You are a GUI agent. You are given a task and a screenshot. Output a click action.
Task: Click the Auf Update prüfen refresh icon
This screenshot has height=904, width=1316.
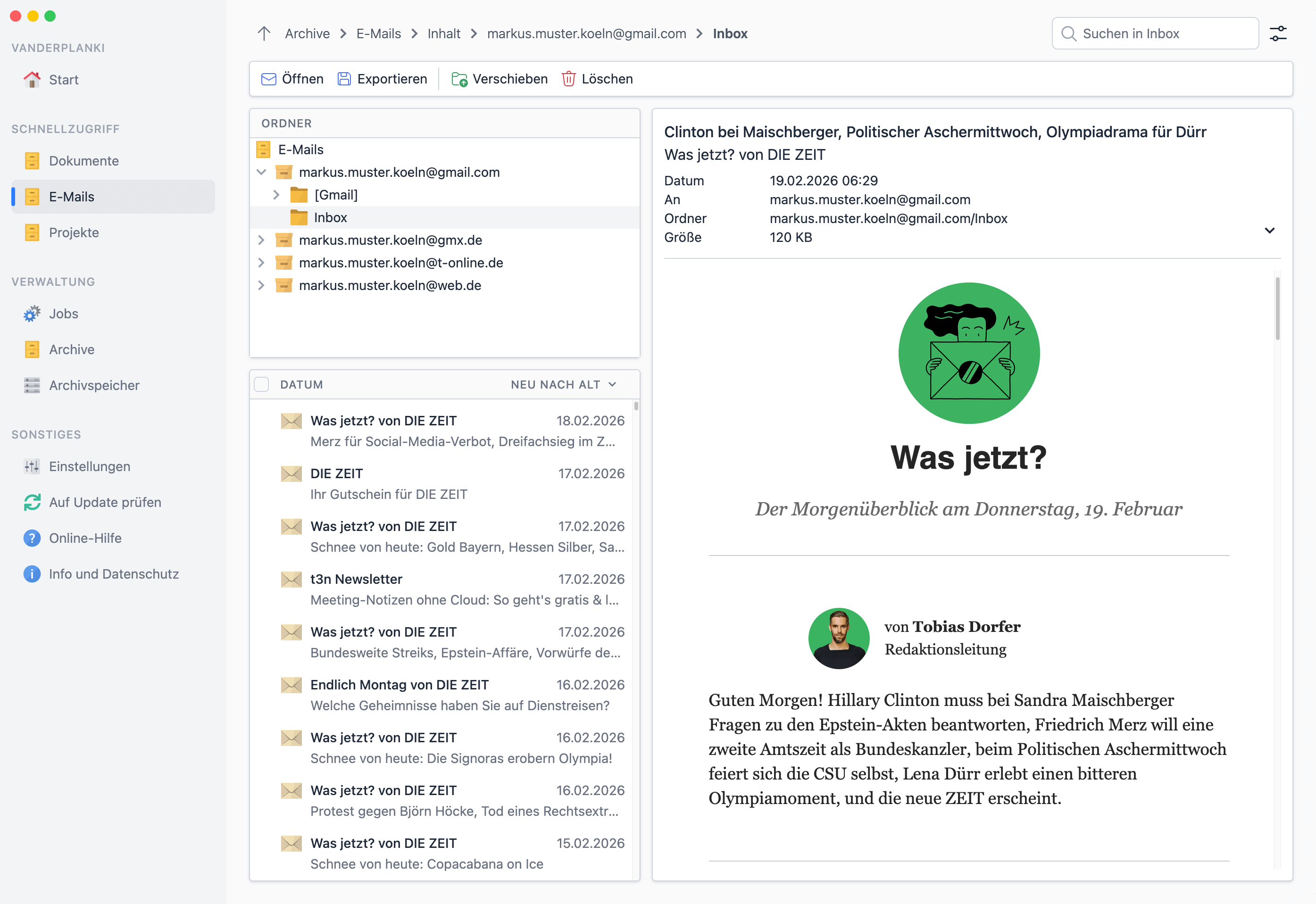point(32,502)
